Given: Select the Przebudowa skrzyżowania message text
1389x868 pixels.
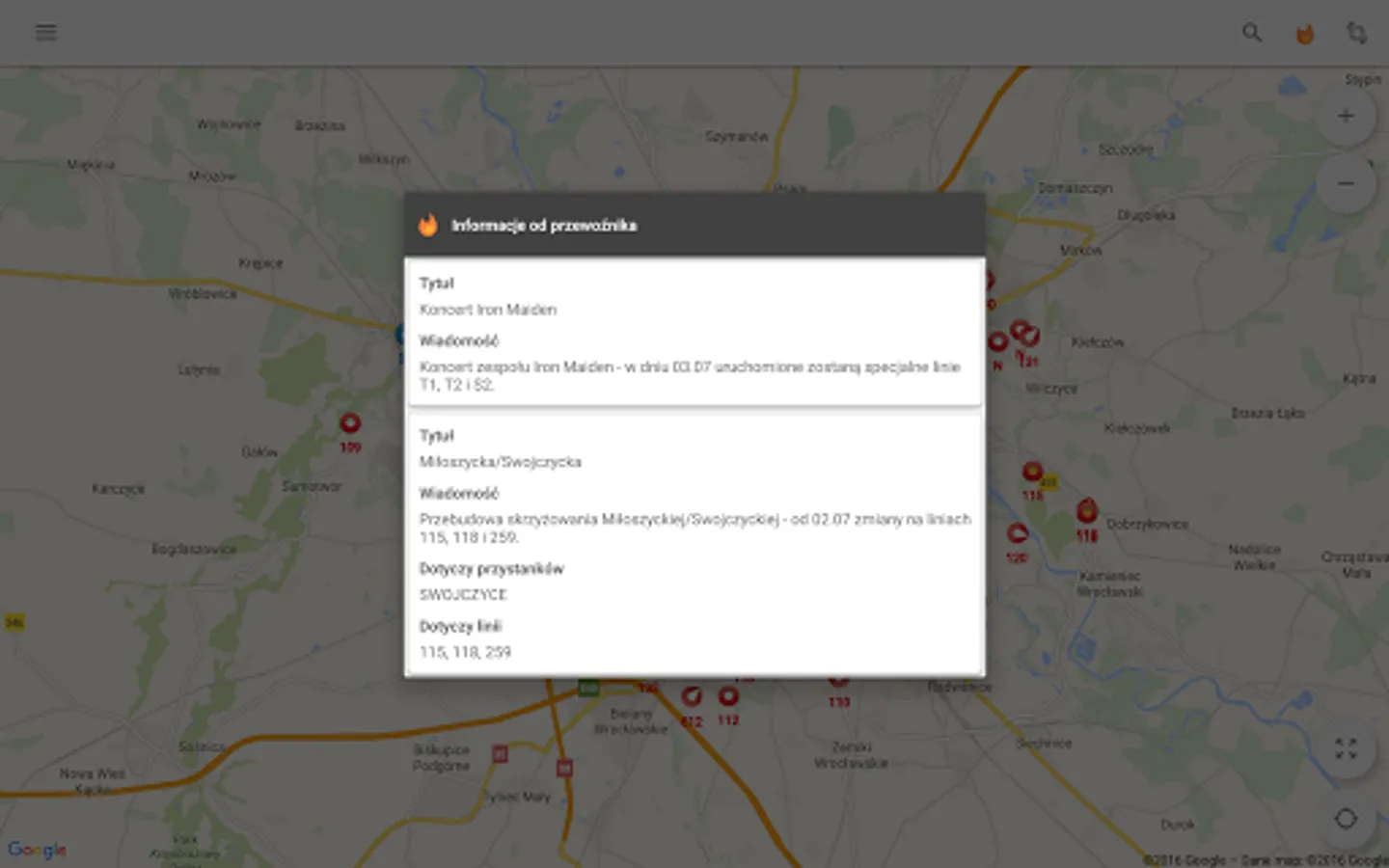Looking at the screenshot, I should coord(694,528).
